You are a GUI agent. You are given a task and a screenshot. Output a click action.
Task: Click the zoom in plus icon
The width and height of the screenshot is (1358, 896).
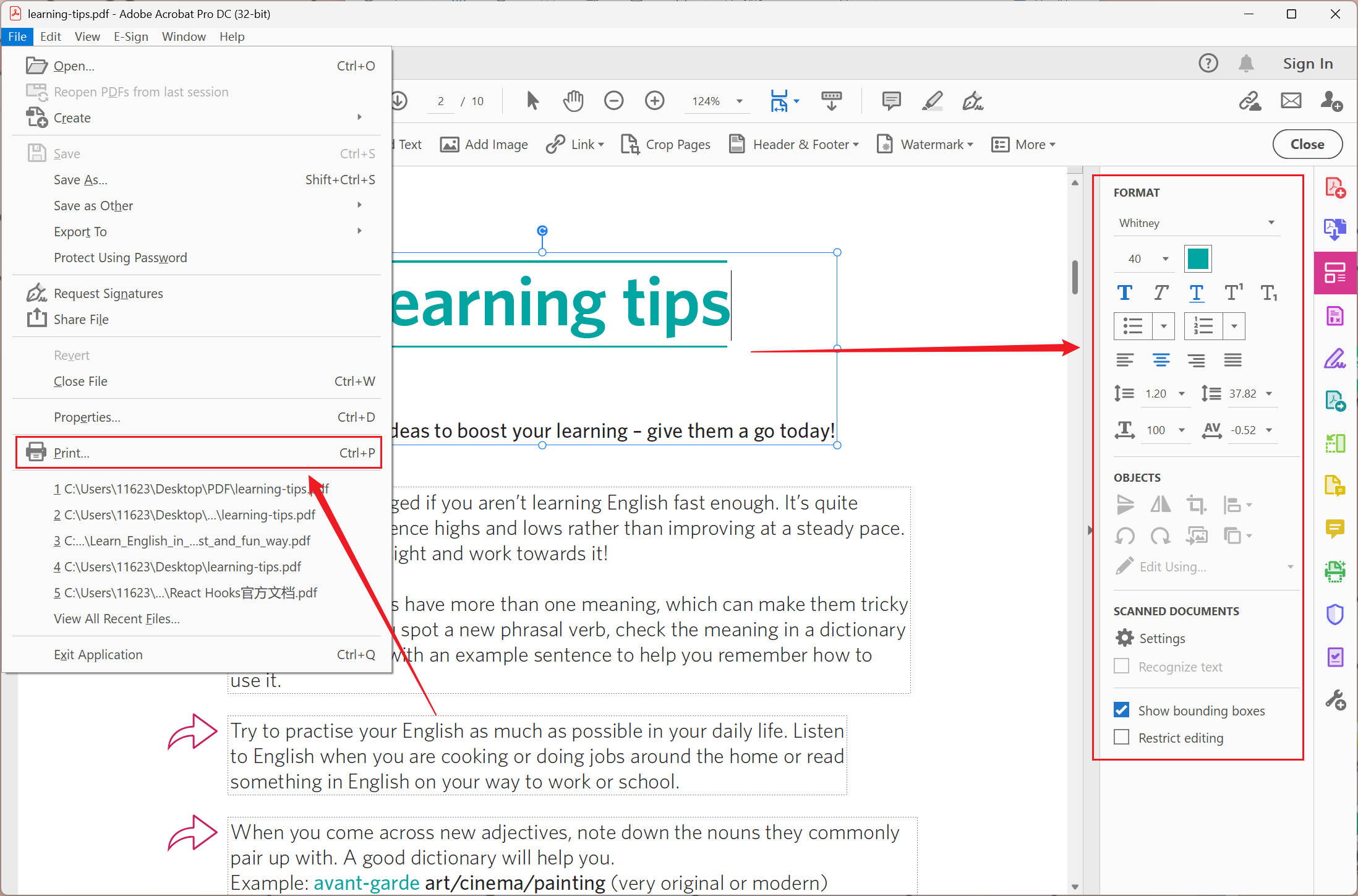coord(654,101)
